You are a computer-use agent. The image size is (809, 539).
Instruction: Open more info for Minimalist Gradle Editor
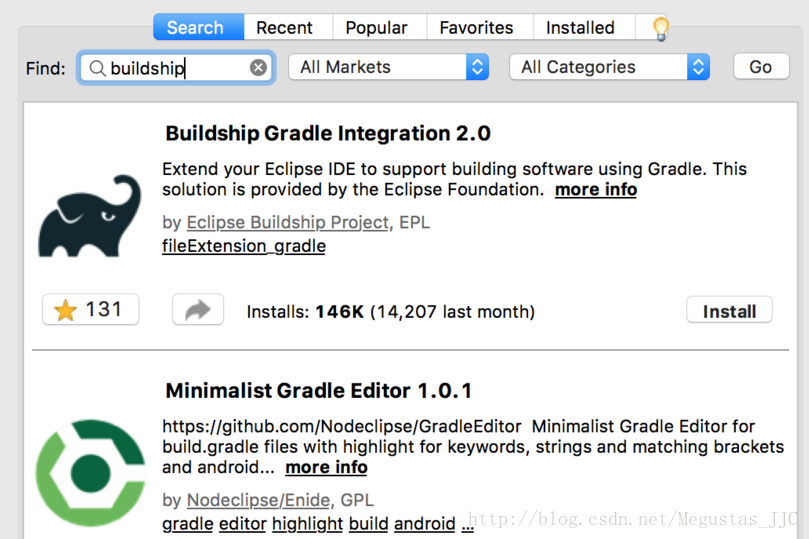327,467
